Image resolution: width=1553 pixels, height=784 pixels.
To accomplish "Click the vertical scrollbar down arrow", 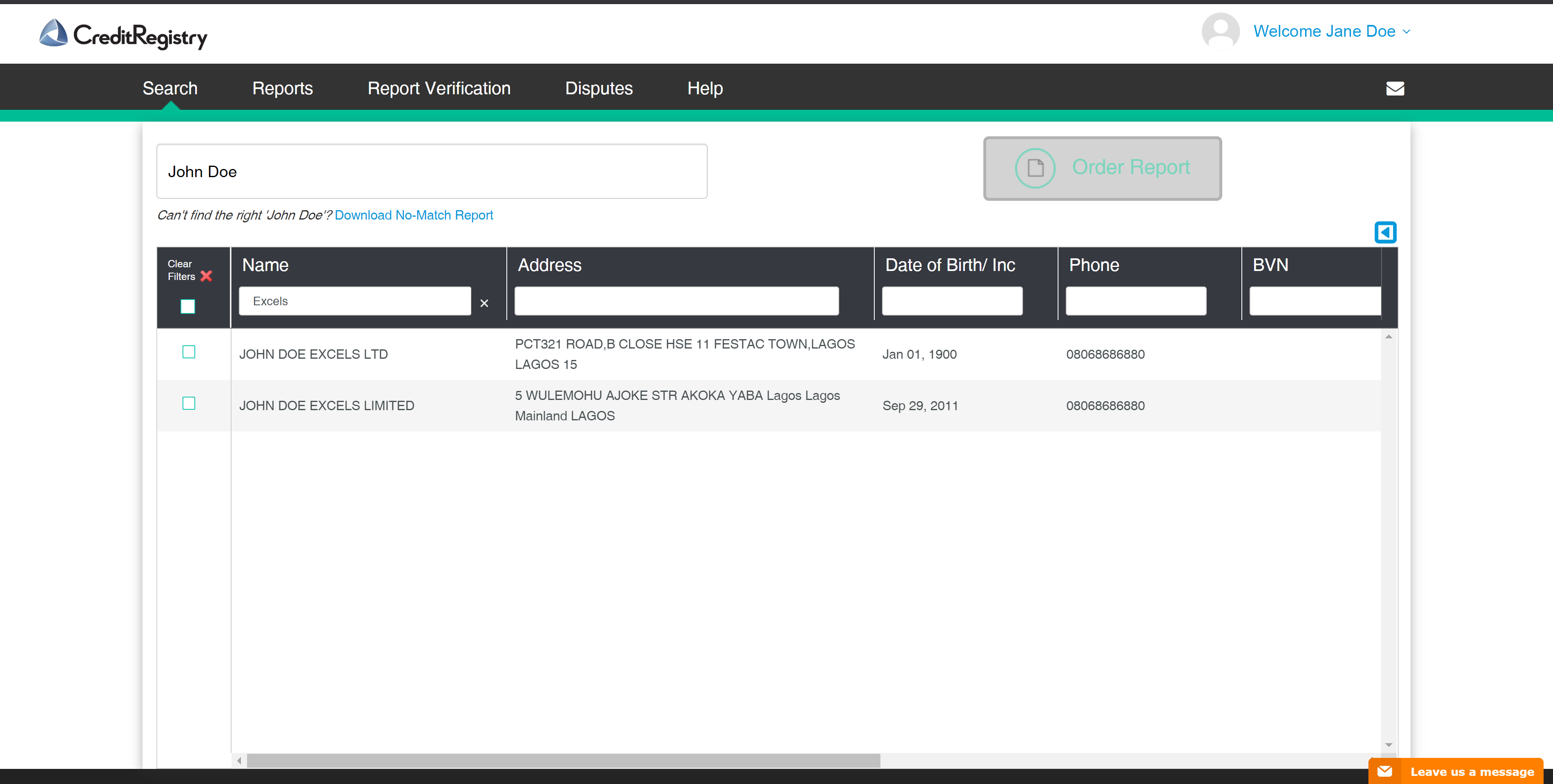I will pos(1388,745).
